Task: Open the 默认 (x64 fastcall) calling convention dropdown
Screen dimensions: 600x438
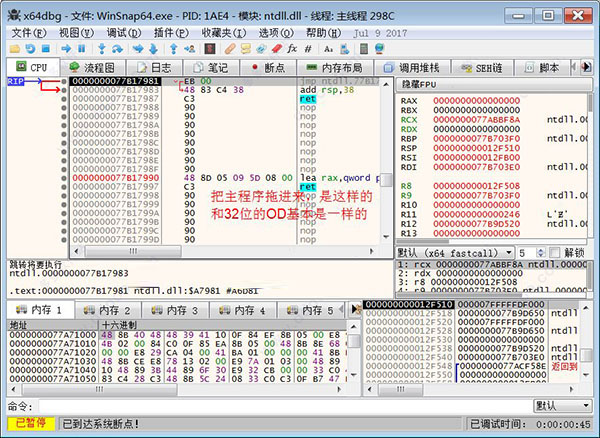Action: (454, 252)
